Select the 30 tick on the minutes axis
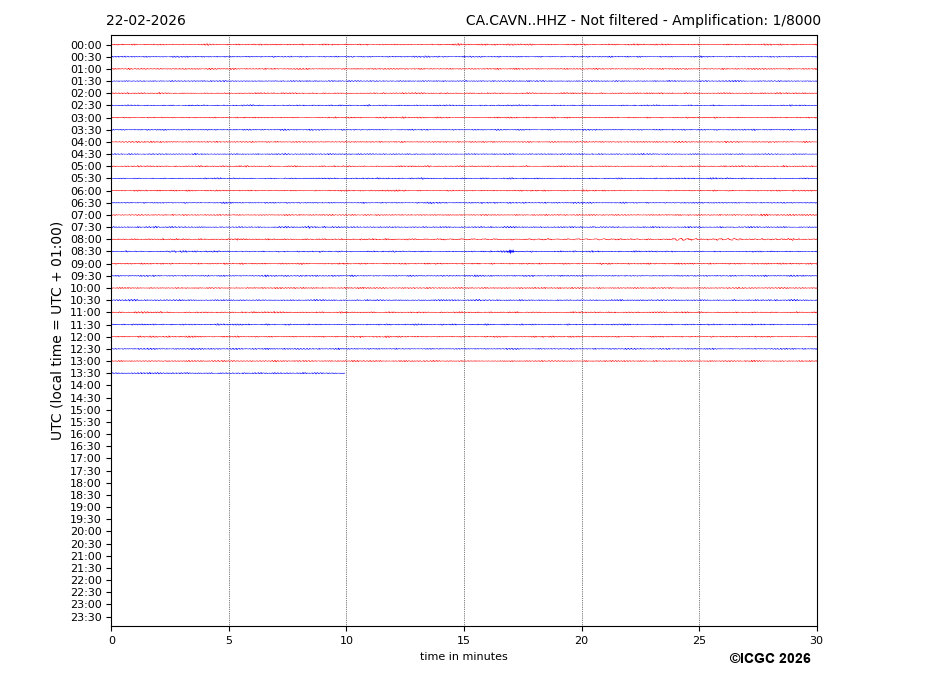Screen dimensions: 927x696 (x=816, y=640)
